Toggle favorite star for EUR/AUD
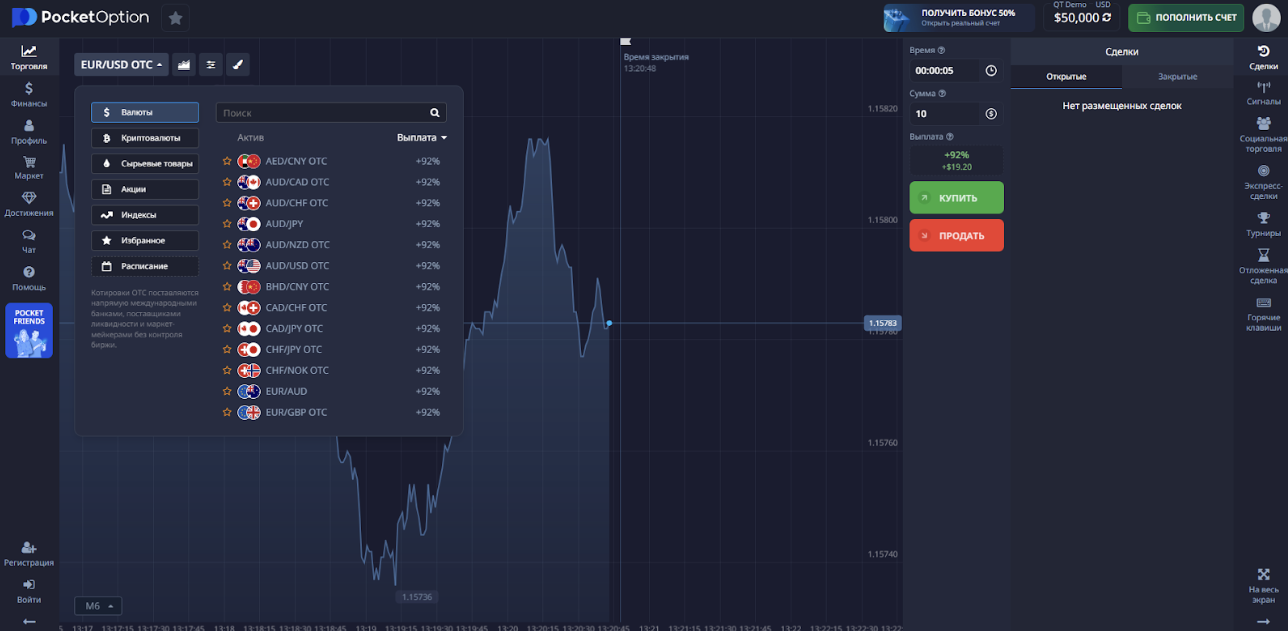 227,392
